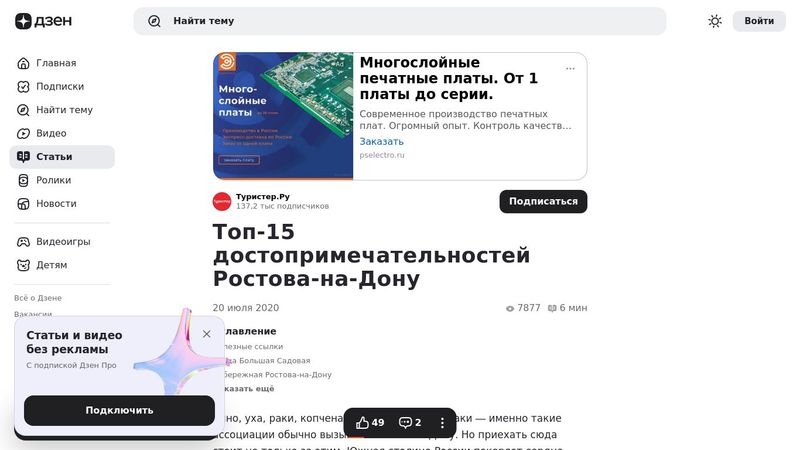Open the ad options ellipsis menu
This screenshot has height=450, width=800.
[x=570, y=68]
